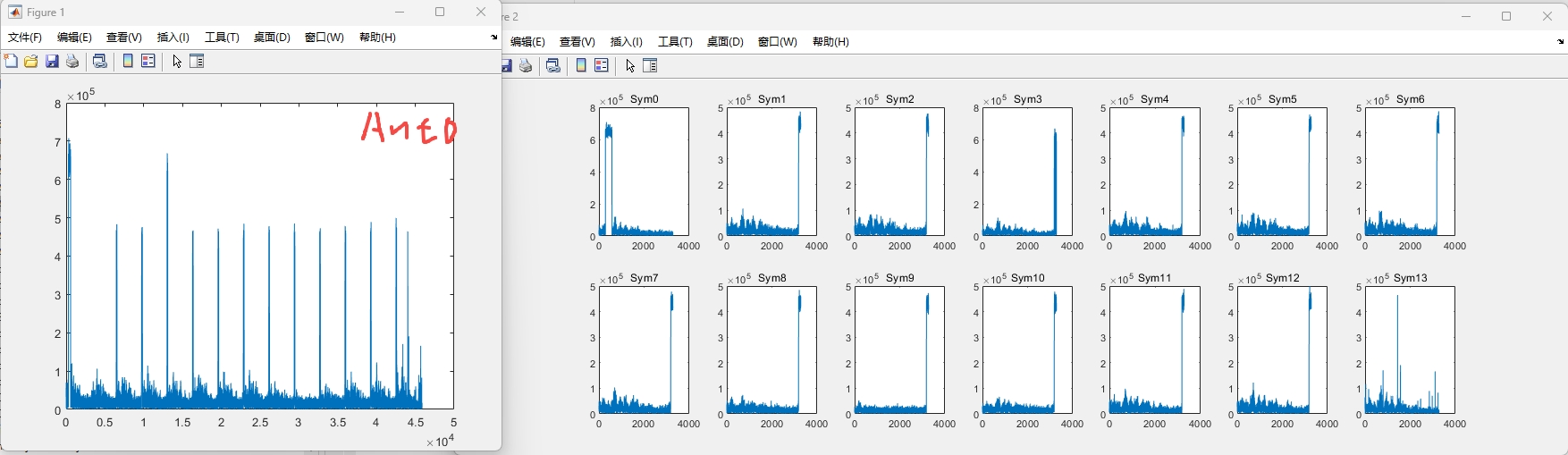Toggle Edit Plot arrow in Figure 1 toolbar
This screenshot has width=1568, height=455.
177,62
